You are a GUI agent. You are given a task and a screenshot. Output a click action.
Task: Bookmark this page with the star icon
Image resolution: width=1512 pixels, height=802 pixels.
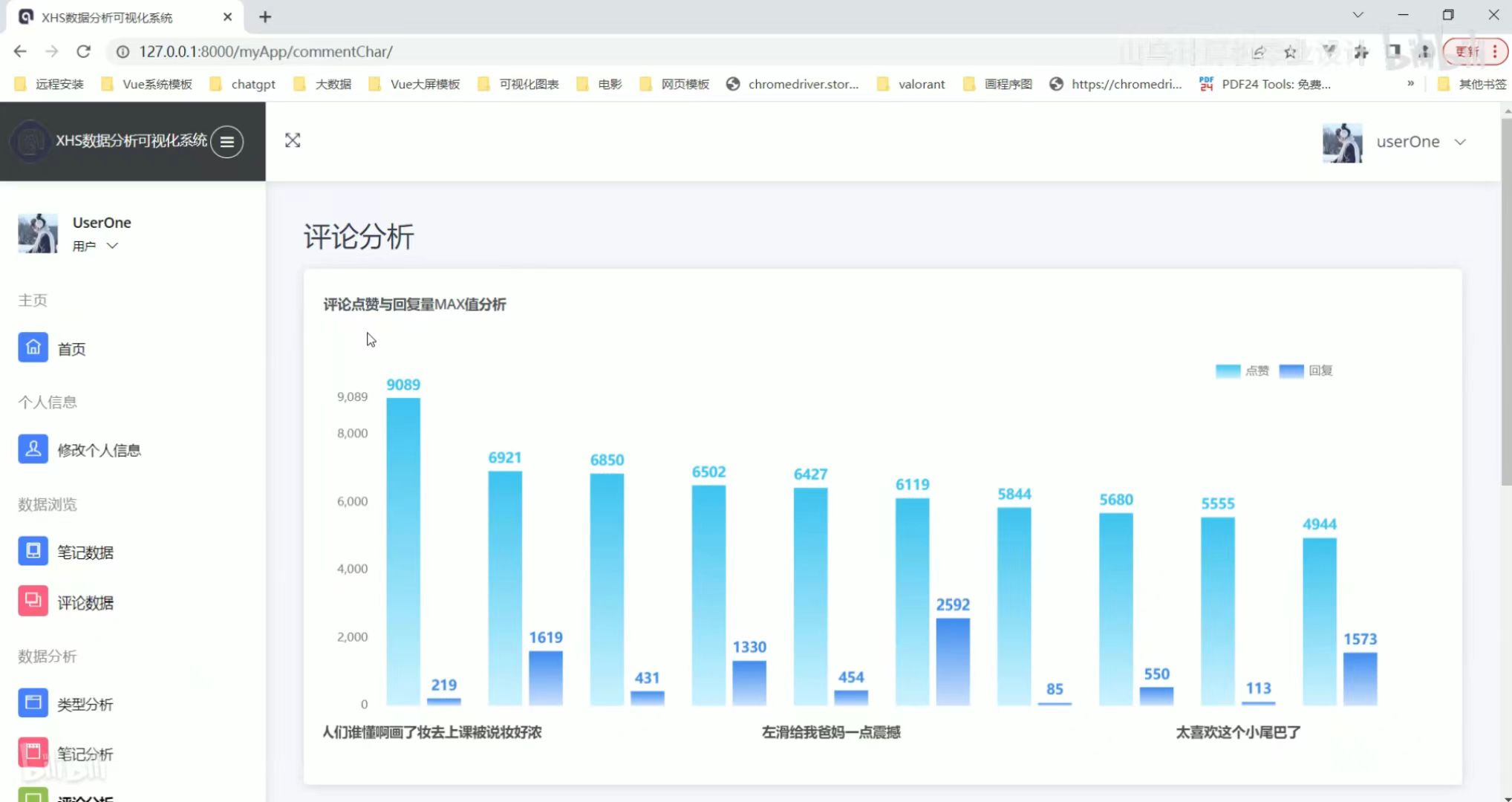[1290, 52]
